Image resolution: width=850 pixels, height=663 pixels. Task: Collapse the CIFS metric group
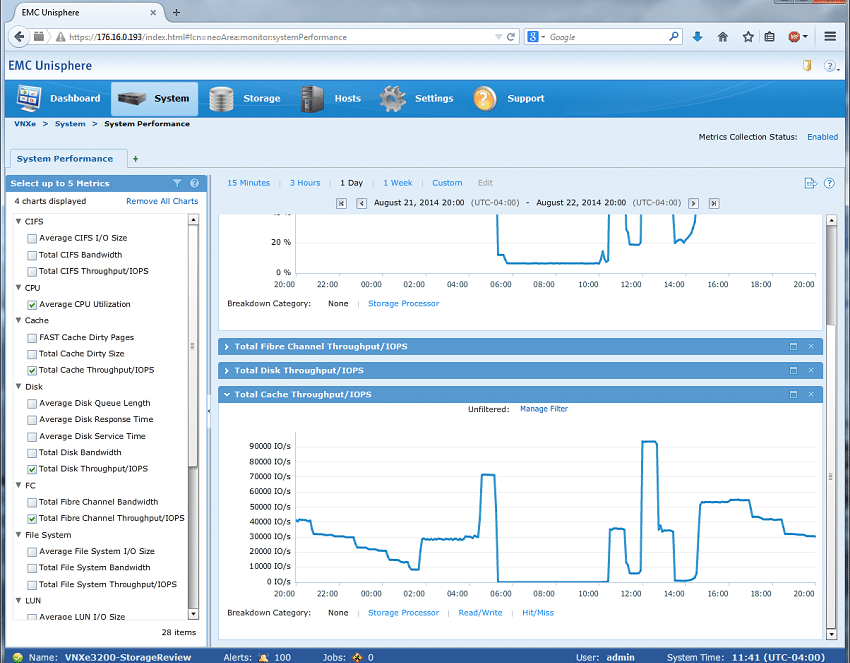[18, 221]
